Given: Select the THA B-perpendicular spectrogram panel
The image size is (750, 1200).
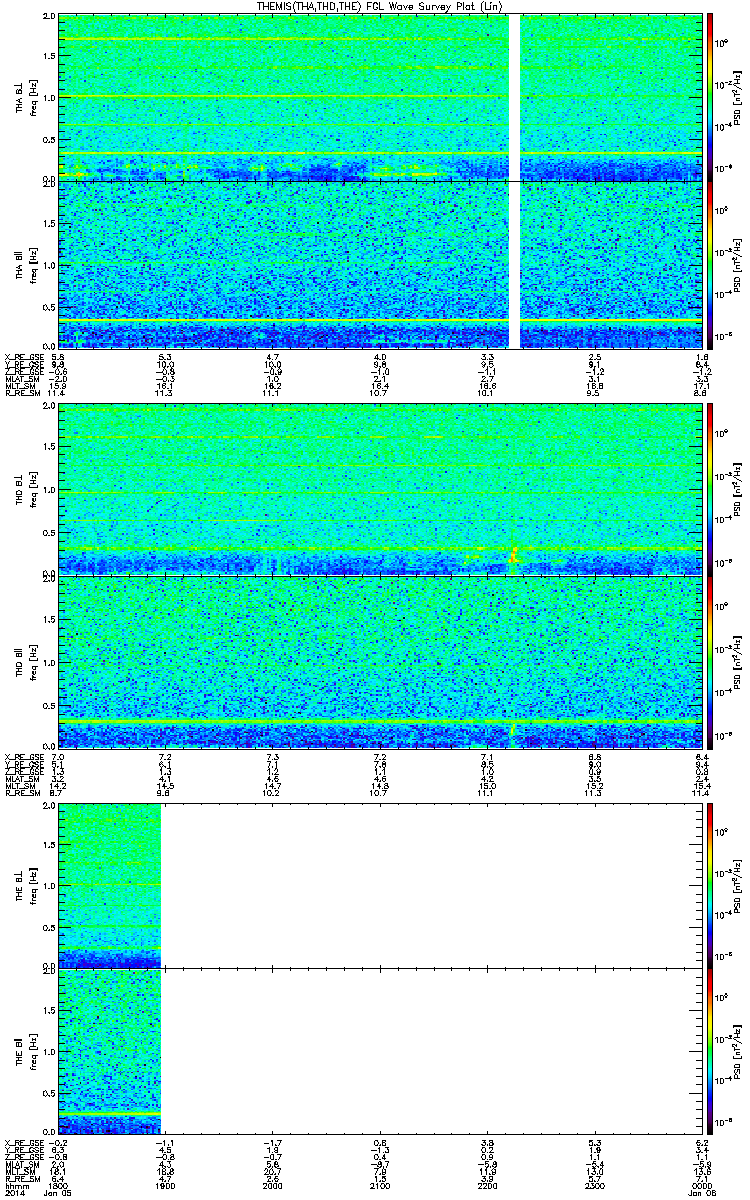Looking at the screenshot, I should pyautogui.click(x=378, y=97).
